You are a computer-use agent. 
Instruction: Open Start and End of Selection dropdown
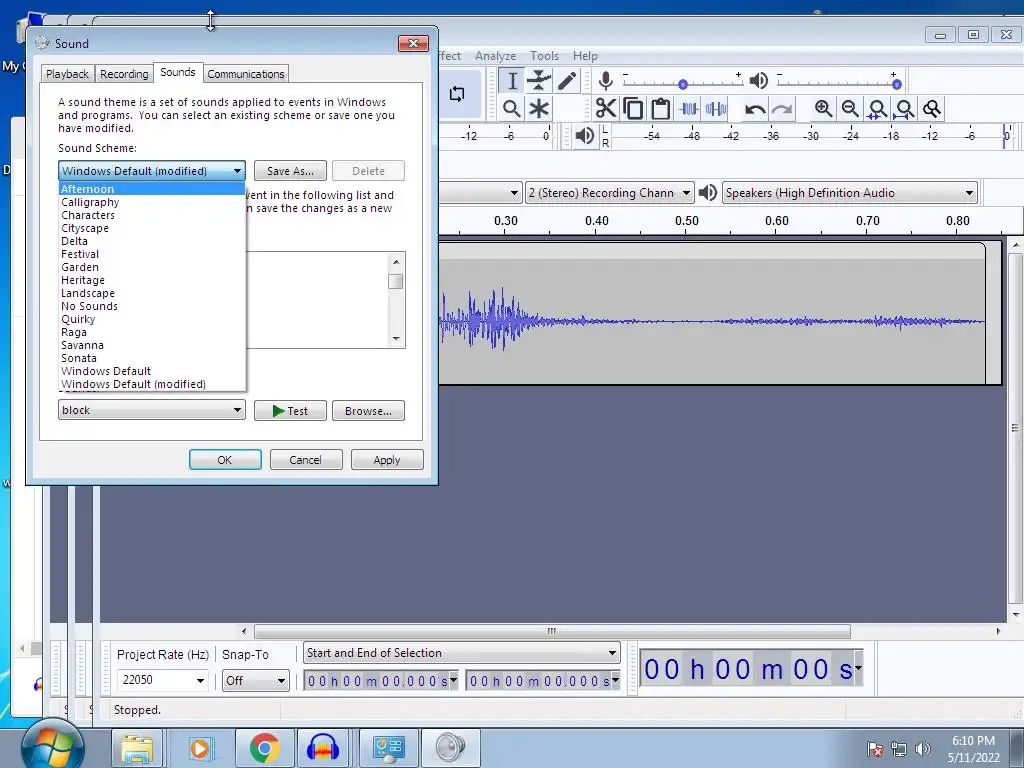click(462, 652)
